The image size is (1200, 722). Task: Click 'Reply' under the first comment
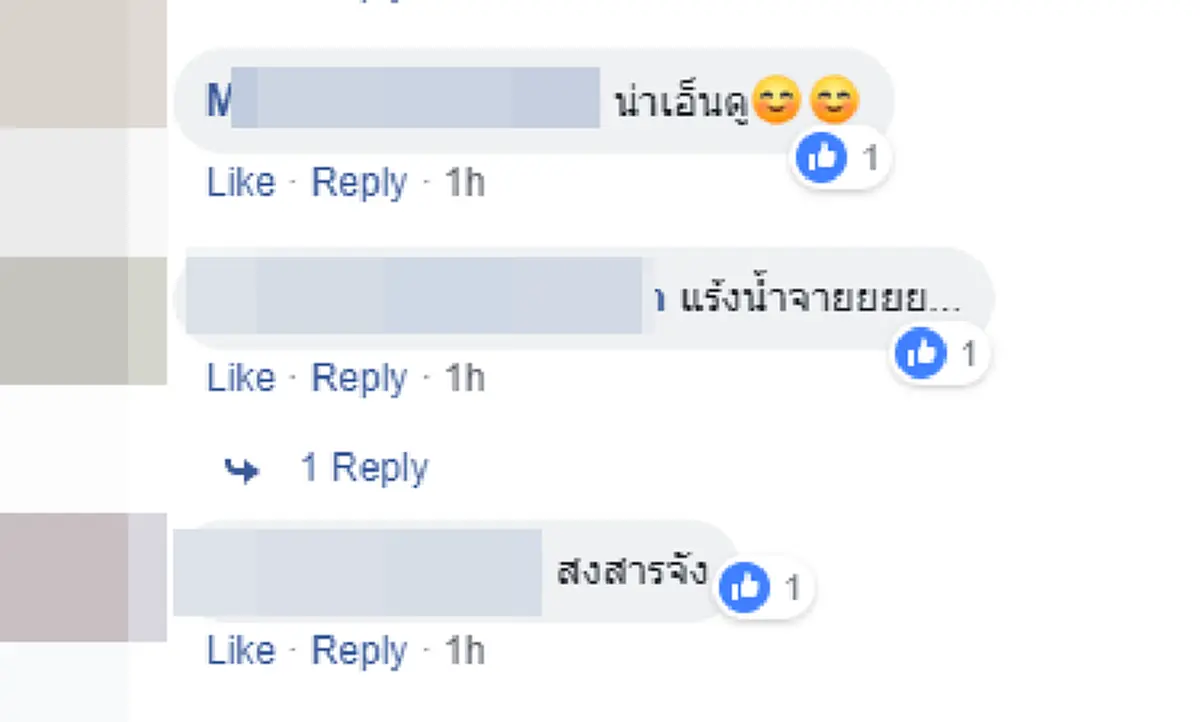coord(359,182)
